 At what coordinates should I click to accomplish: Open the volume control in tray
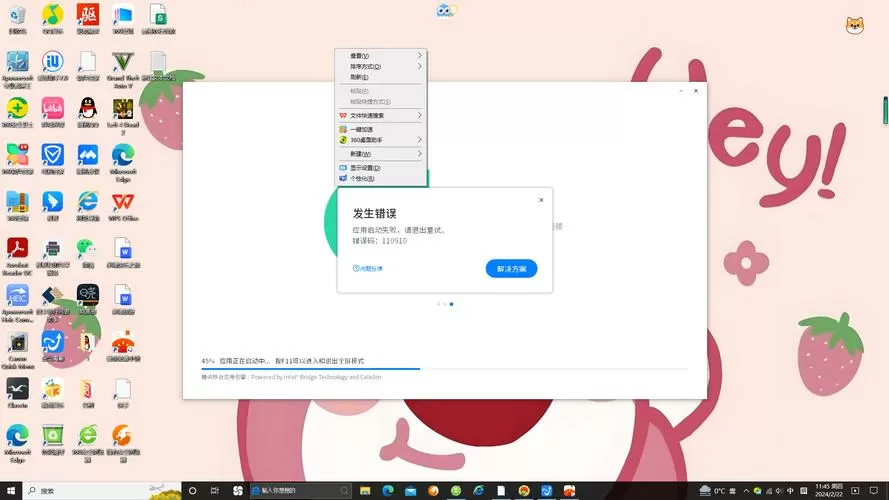coord(779,490)
